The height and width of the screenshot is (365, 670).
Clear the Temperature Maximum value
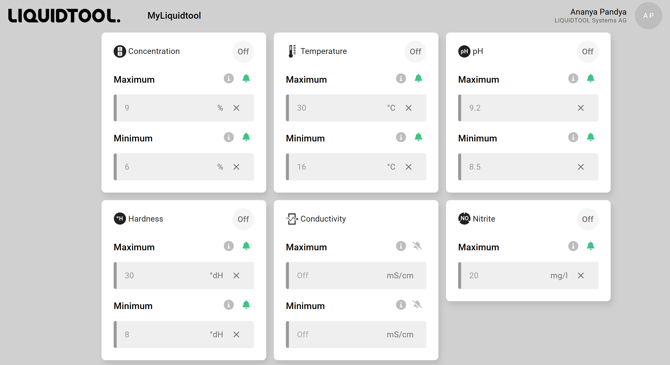pyautogui.click(x=408, y=108)
